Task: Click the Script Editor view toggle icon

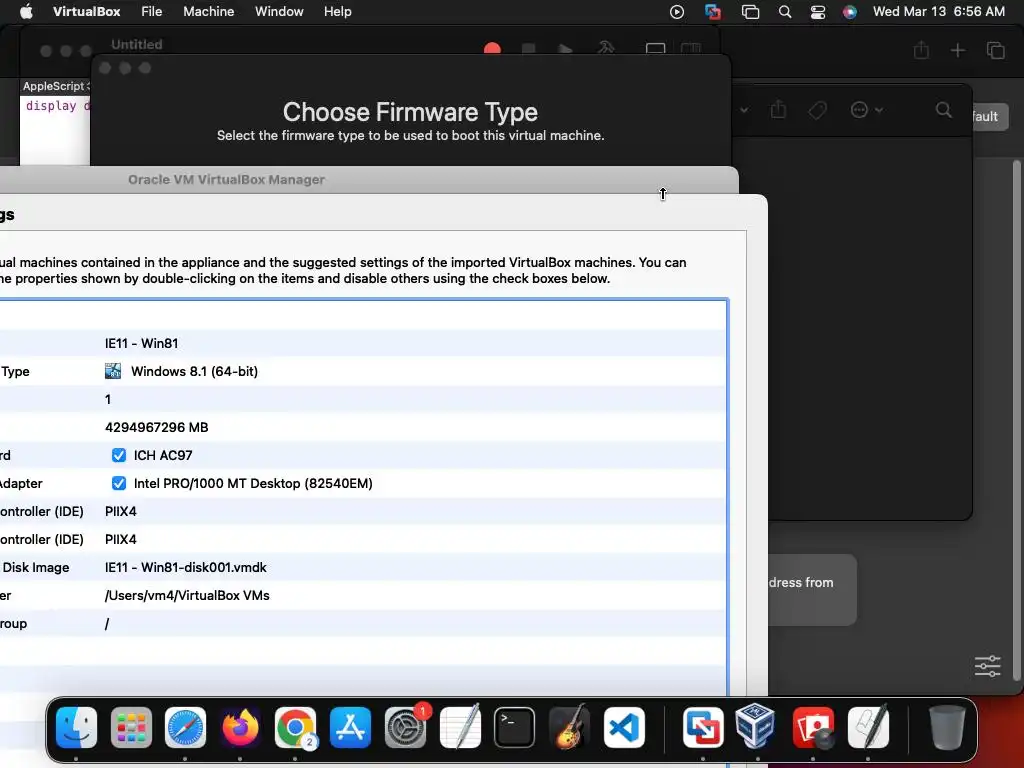Action: (655, 49)
